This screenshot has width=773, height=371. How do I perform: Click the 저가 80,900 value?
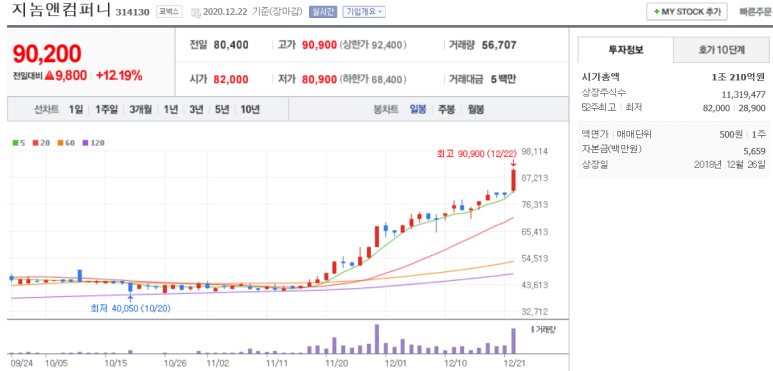click(319, 79)
